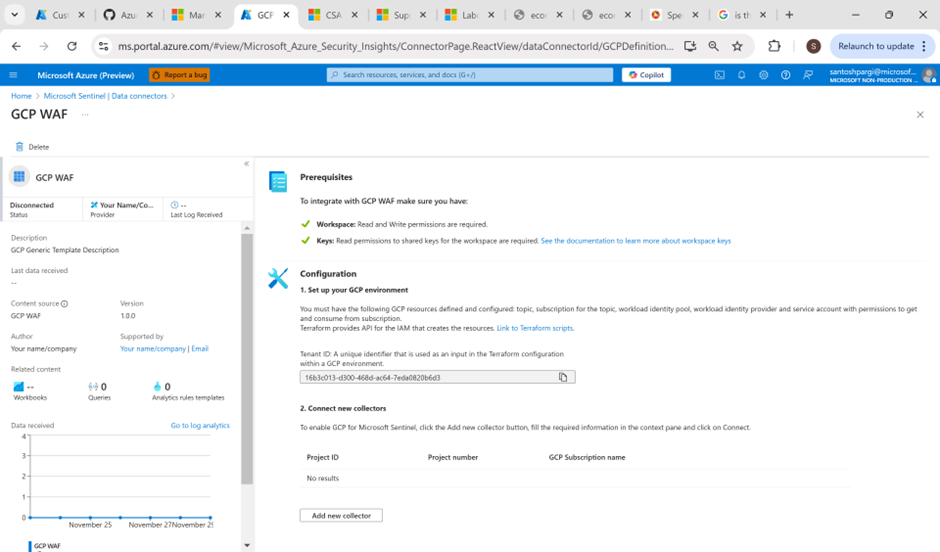Open the Chrome profile avatar S
The width and height of the screenshot is (940, 552).
point(813,46)
